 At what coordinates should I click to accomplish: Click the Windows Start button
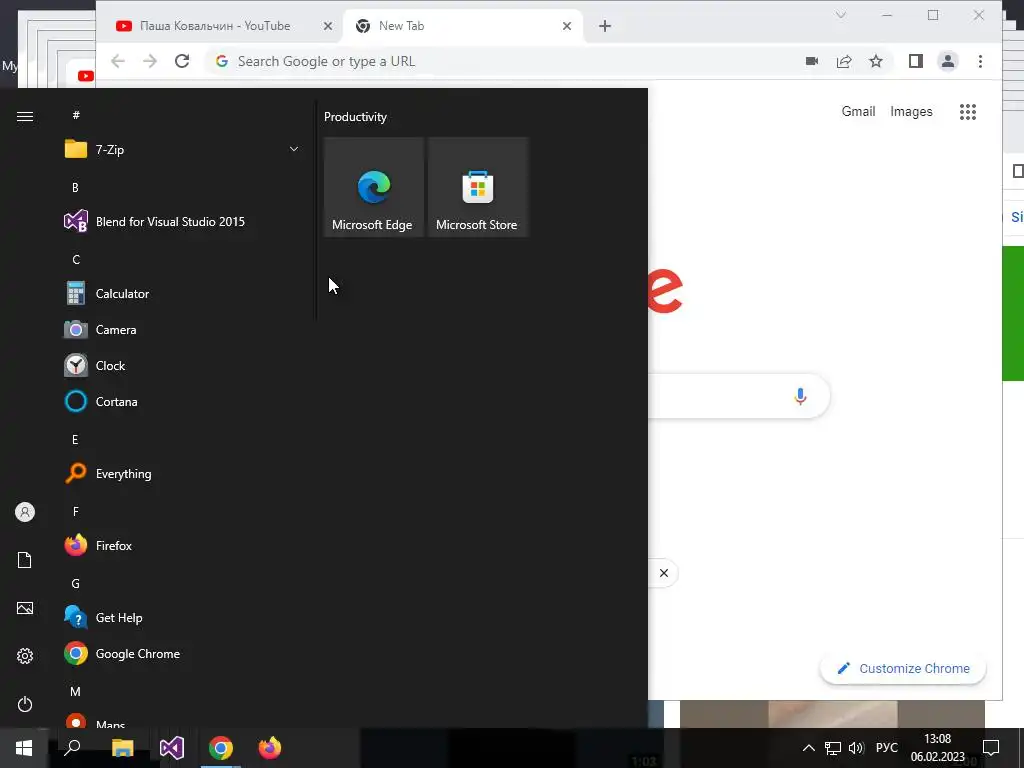pyautogui.click(x=24, y=748)
